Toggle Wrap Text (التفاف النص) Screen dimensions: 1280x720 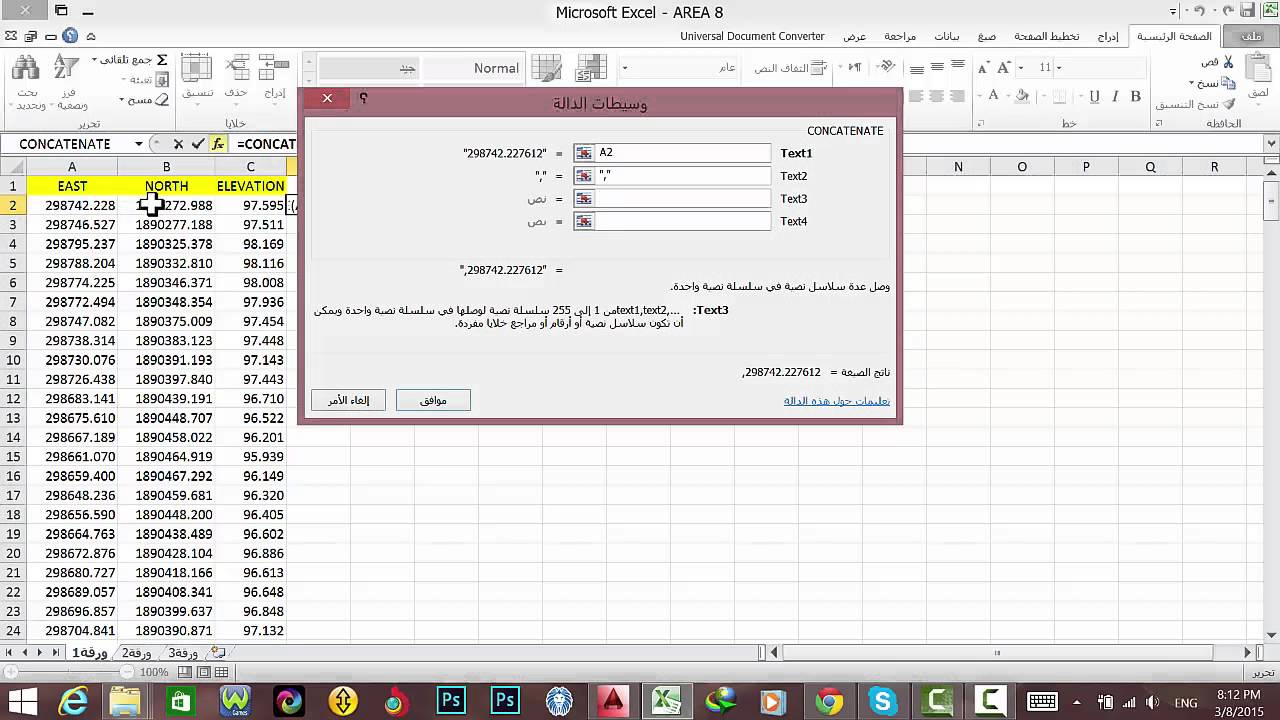790,67
